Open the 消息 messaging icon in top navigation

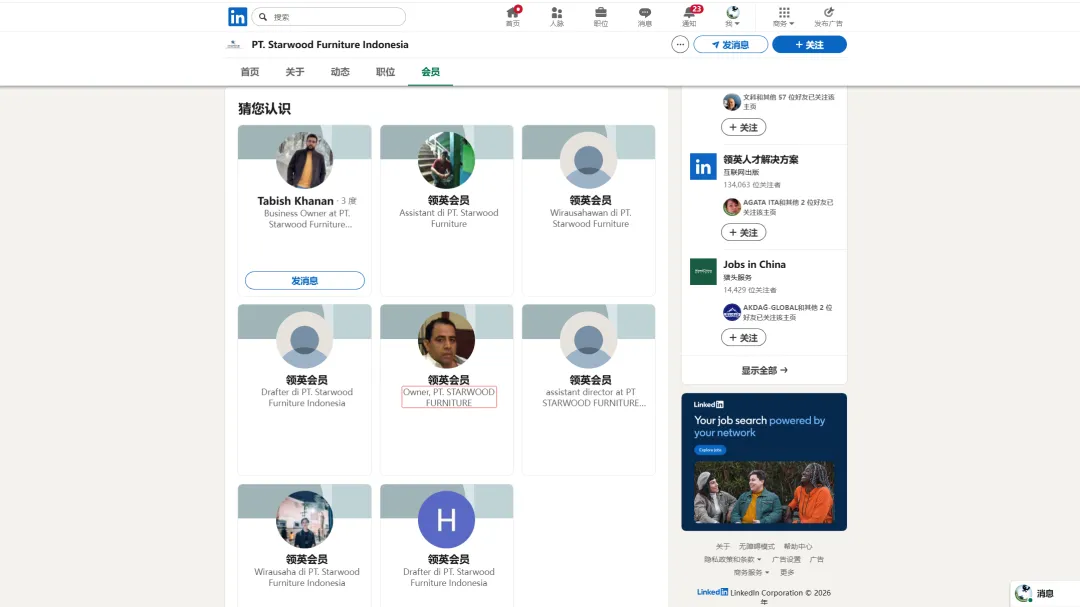[645, 16]
